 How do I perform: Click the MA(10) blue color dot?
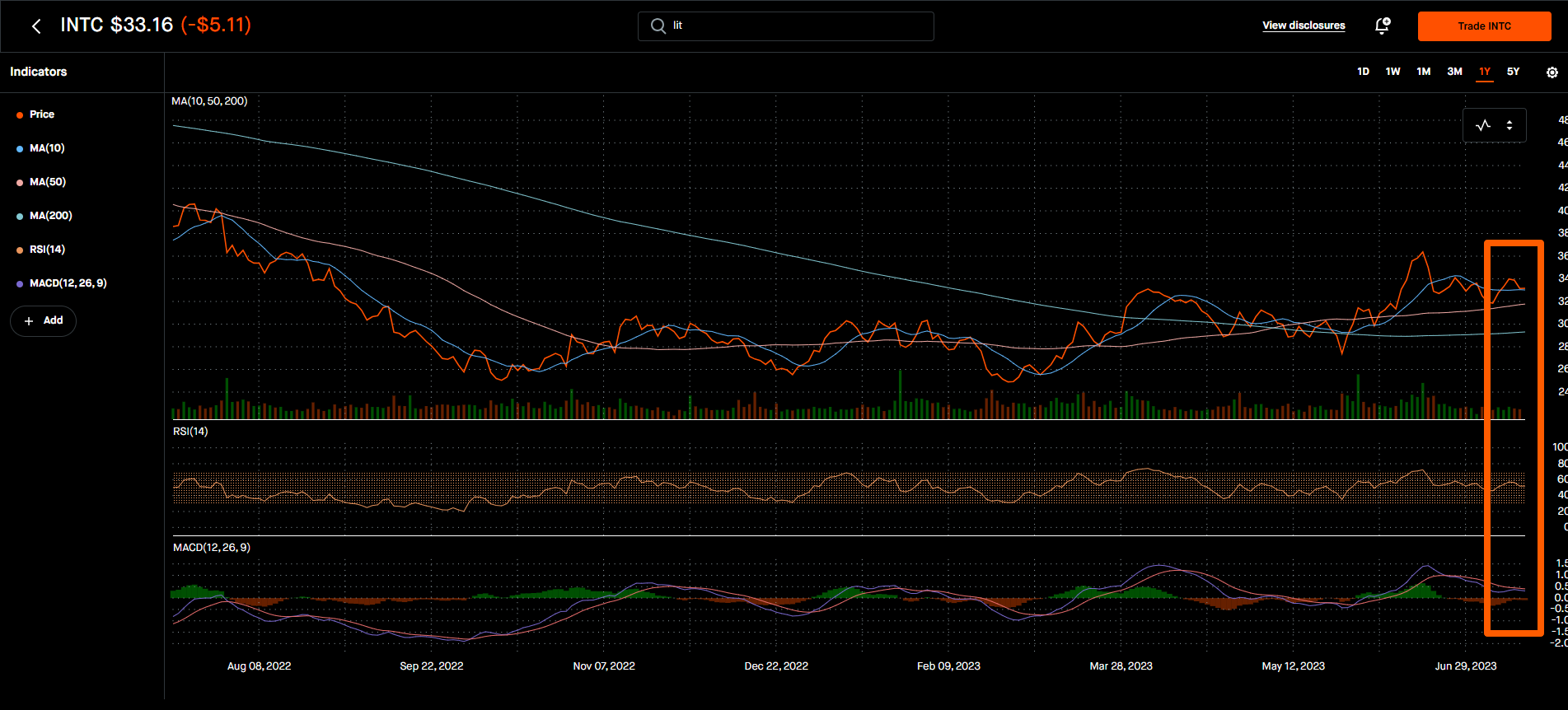tap(20, 149)
